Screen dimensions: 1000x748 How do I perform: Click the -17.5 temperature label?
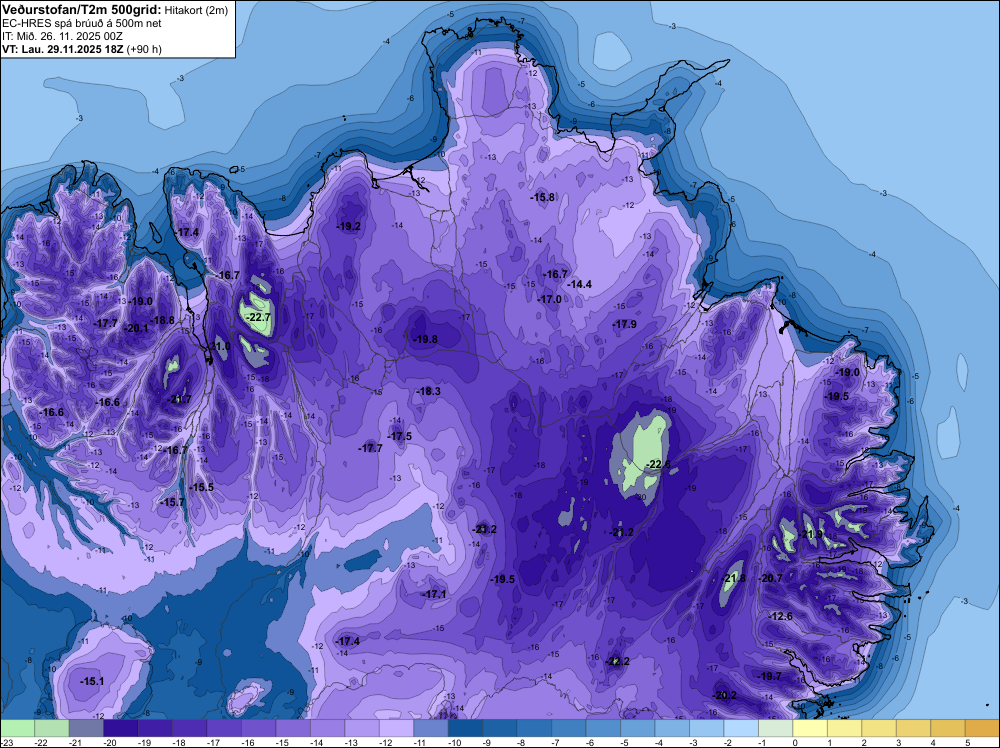(400, 436)
